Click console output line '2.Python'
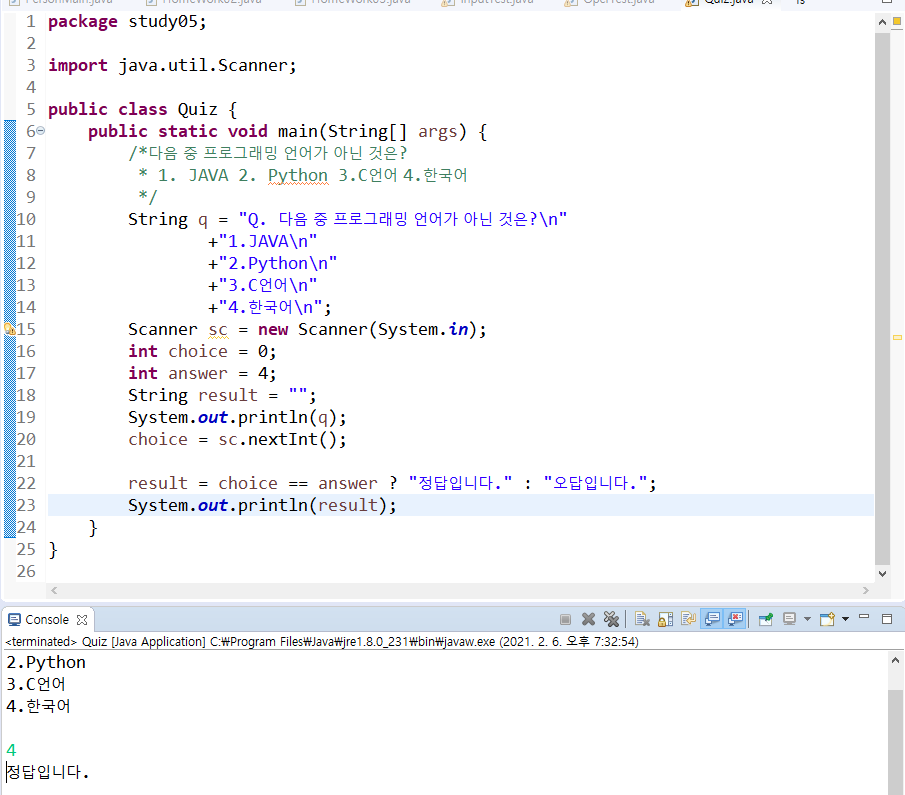 click(46, 662)
